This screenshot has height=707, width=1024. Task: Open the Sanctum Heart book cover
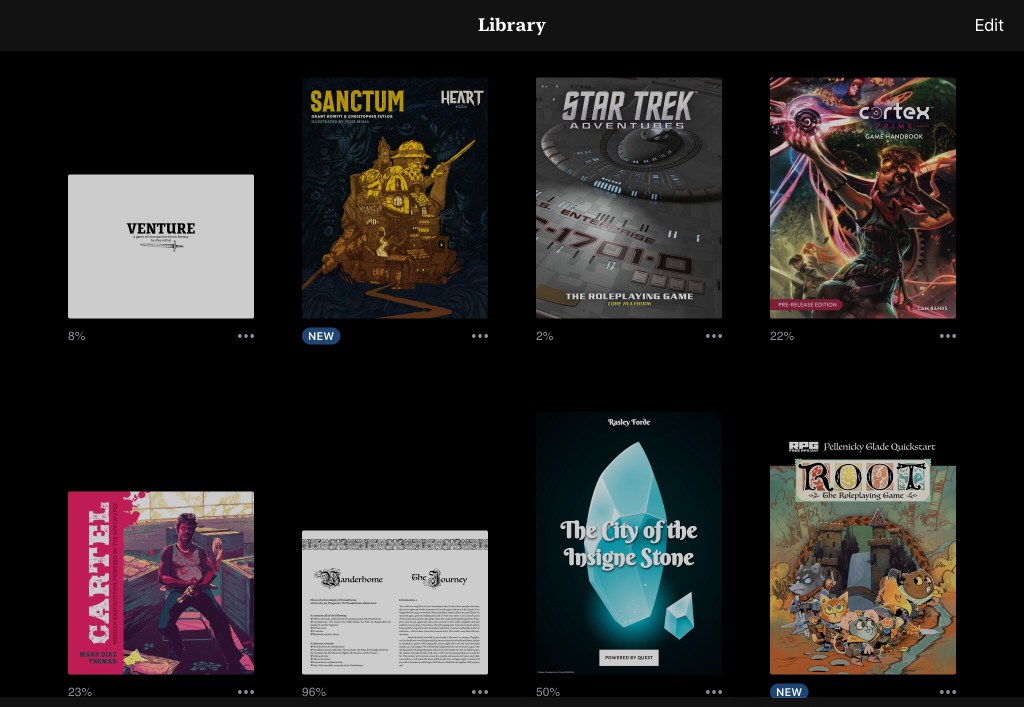coord(395,198)
